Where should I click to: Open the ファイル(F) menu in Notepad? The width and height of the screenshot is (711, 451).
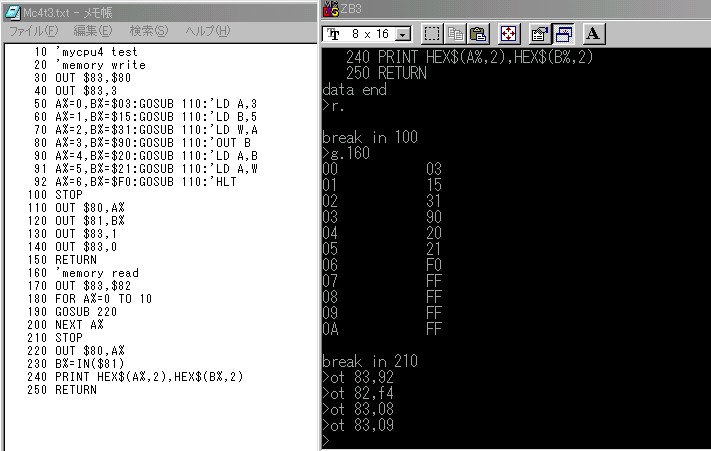click(34, 31)
